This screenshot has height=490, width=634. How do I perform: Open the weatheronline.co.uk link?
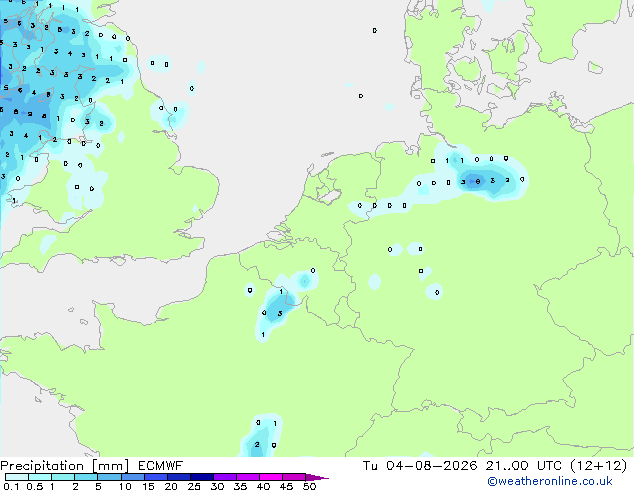pos(550,481)
